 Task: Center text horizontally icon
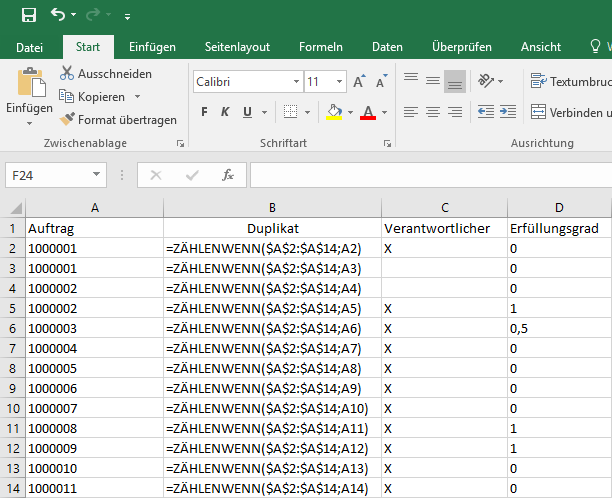[432, 112]
